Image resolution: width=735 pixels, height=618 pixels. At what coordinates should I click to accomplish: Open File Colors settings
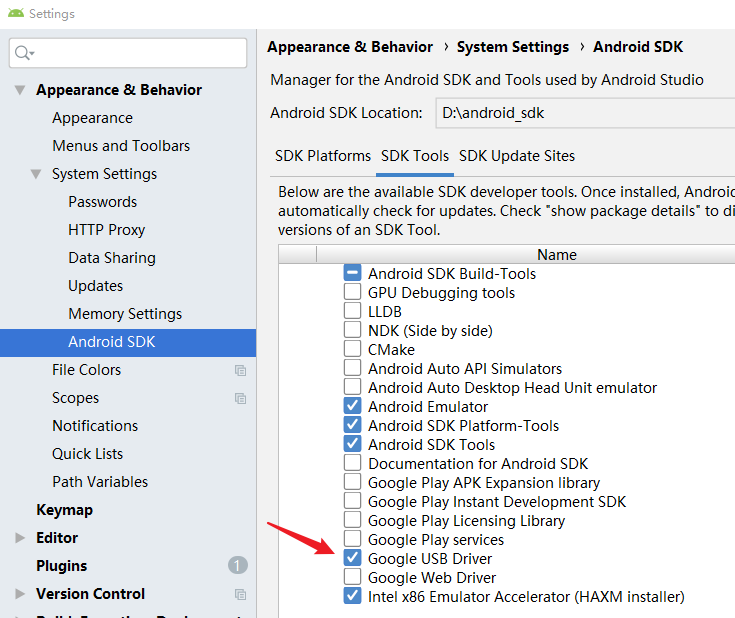tap(87, 370)
